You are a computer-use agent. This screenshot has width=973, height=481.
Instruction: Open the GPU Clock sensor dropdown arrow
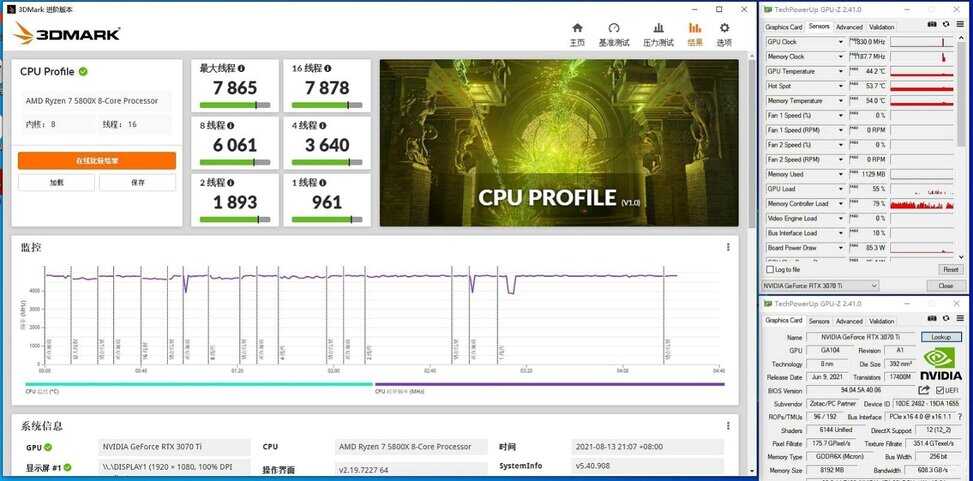(841, 42)
